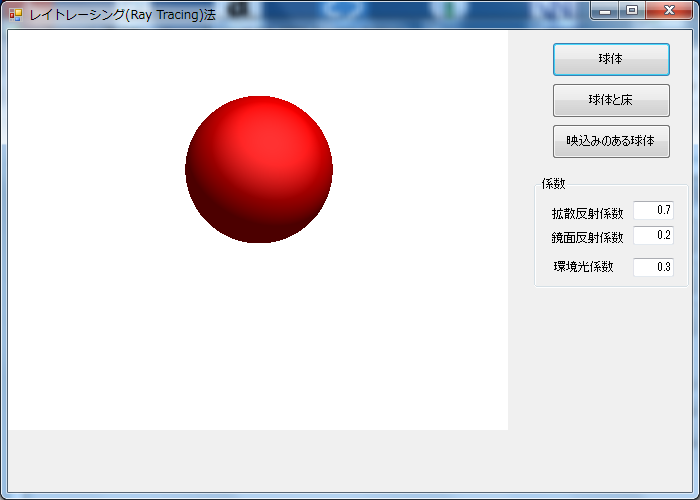
Task: Click the 環境光係数 label
Action: pyautogui.click(x=583, y=267)
